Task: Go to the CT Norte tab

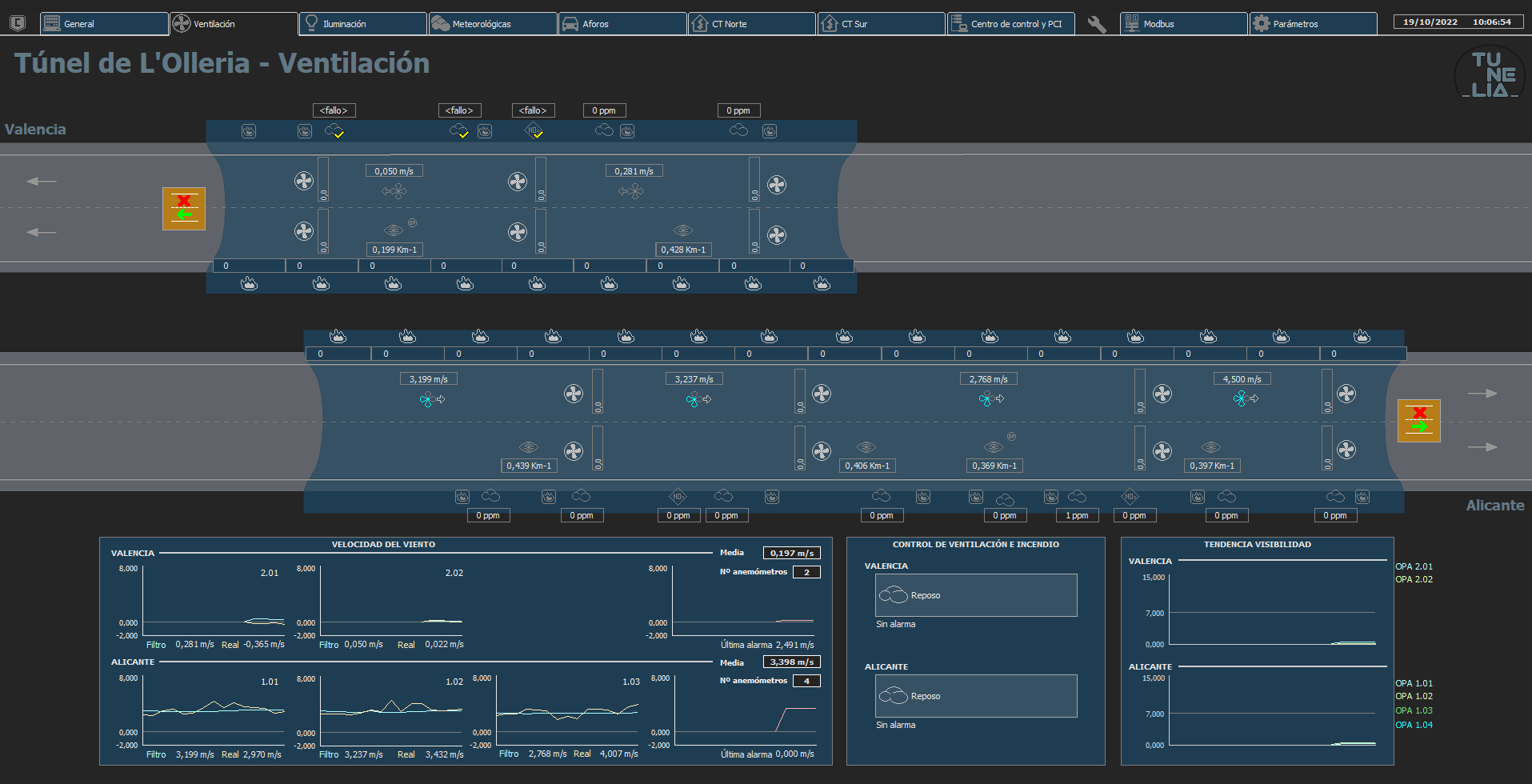Action: point(752,24)
